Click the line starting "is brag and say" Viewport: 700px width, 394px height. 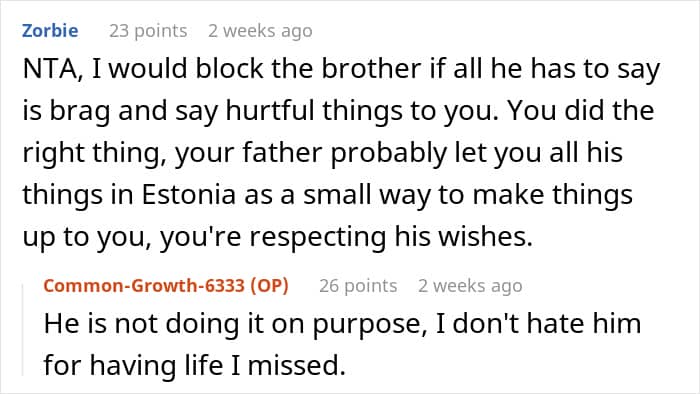[338, 111]
